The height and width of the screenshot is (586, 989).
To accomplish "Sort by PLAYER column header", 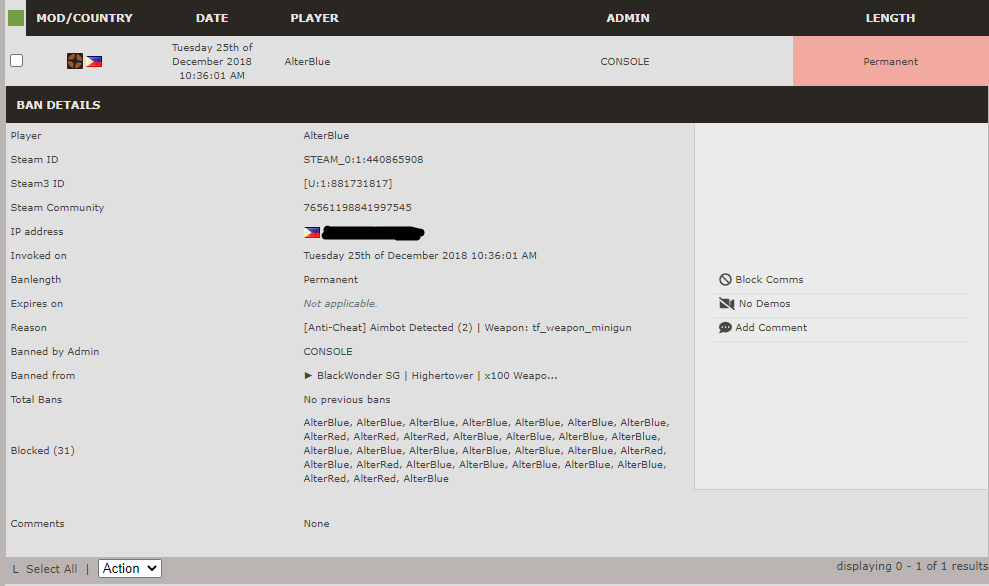I will (x=314, y=18).
